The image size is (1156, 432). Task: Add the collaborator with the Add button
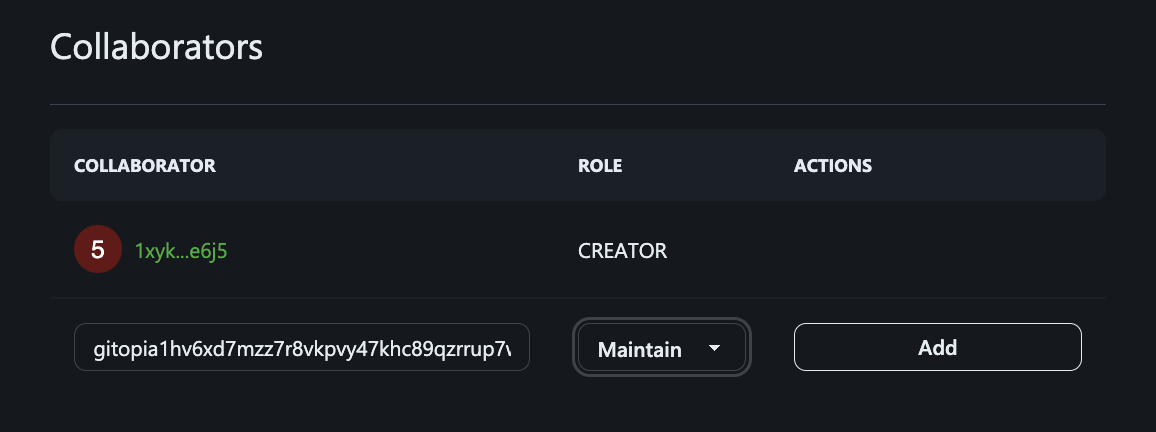click(937, 347)
